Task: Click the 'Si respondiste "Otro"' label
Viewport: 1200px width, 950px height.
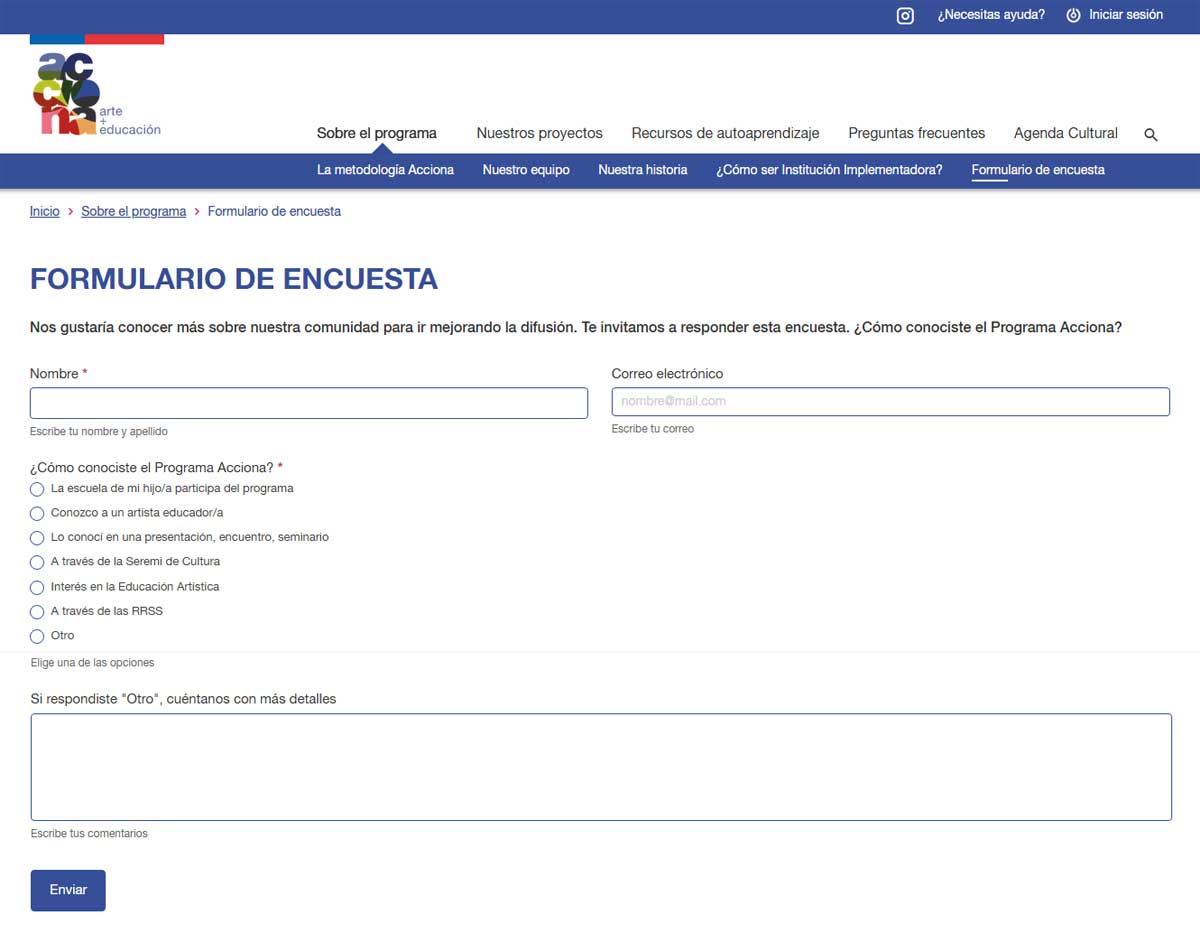Action: tap(184, 699)
